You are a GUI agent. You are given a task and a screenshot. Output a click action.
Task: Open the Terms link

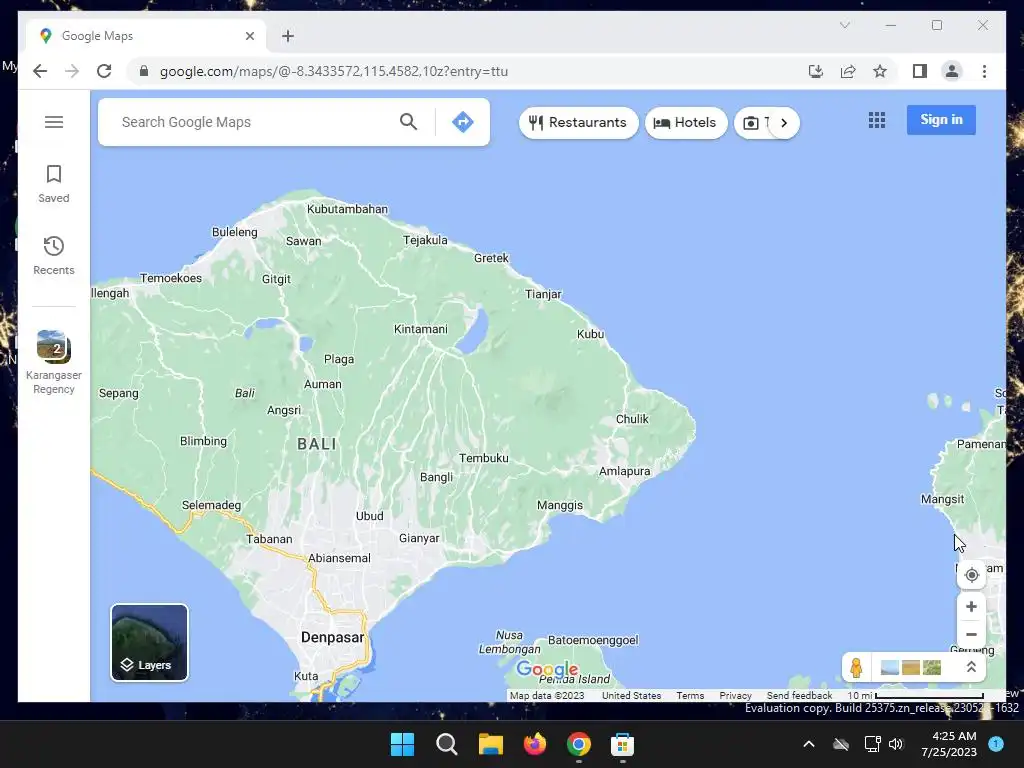point(690,696)
